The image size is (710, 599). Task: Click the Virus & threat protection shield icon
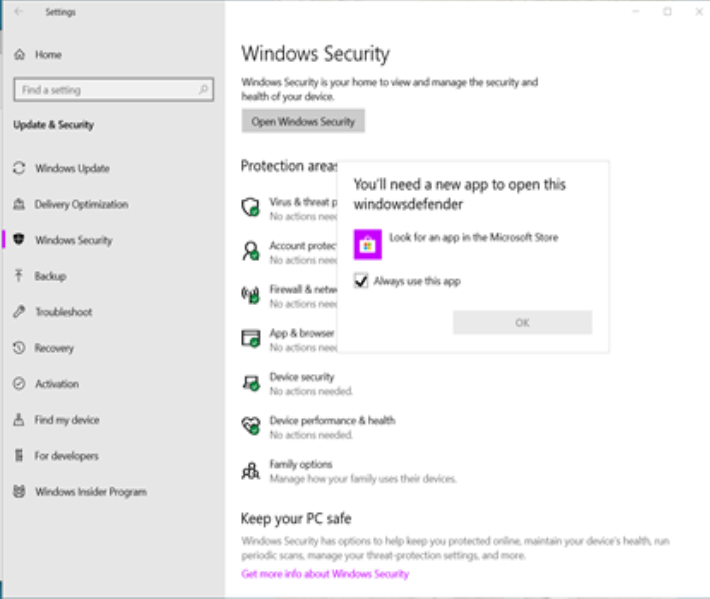point(250,207)
